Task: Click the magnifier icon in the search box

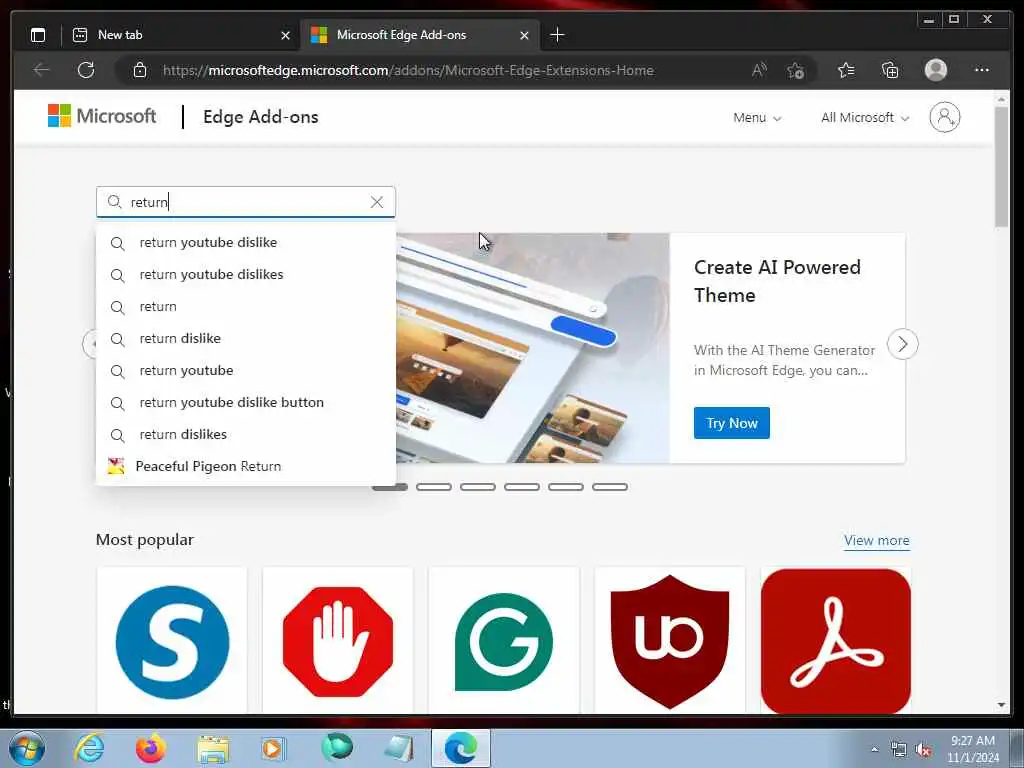Action: coord(114,202)
